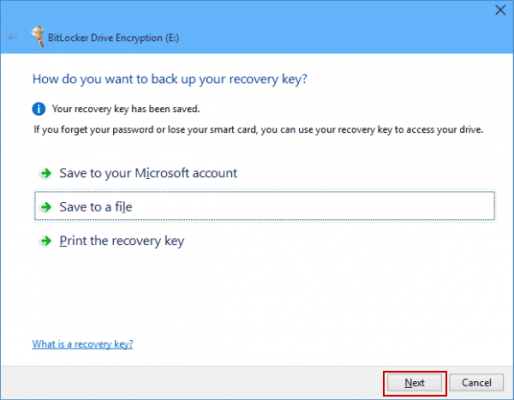Click the green arrow beside Save to a file
This screenshot has width=514, height=400.
click(x=46, y=207)
